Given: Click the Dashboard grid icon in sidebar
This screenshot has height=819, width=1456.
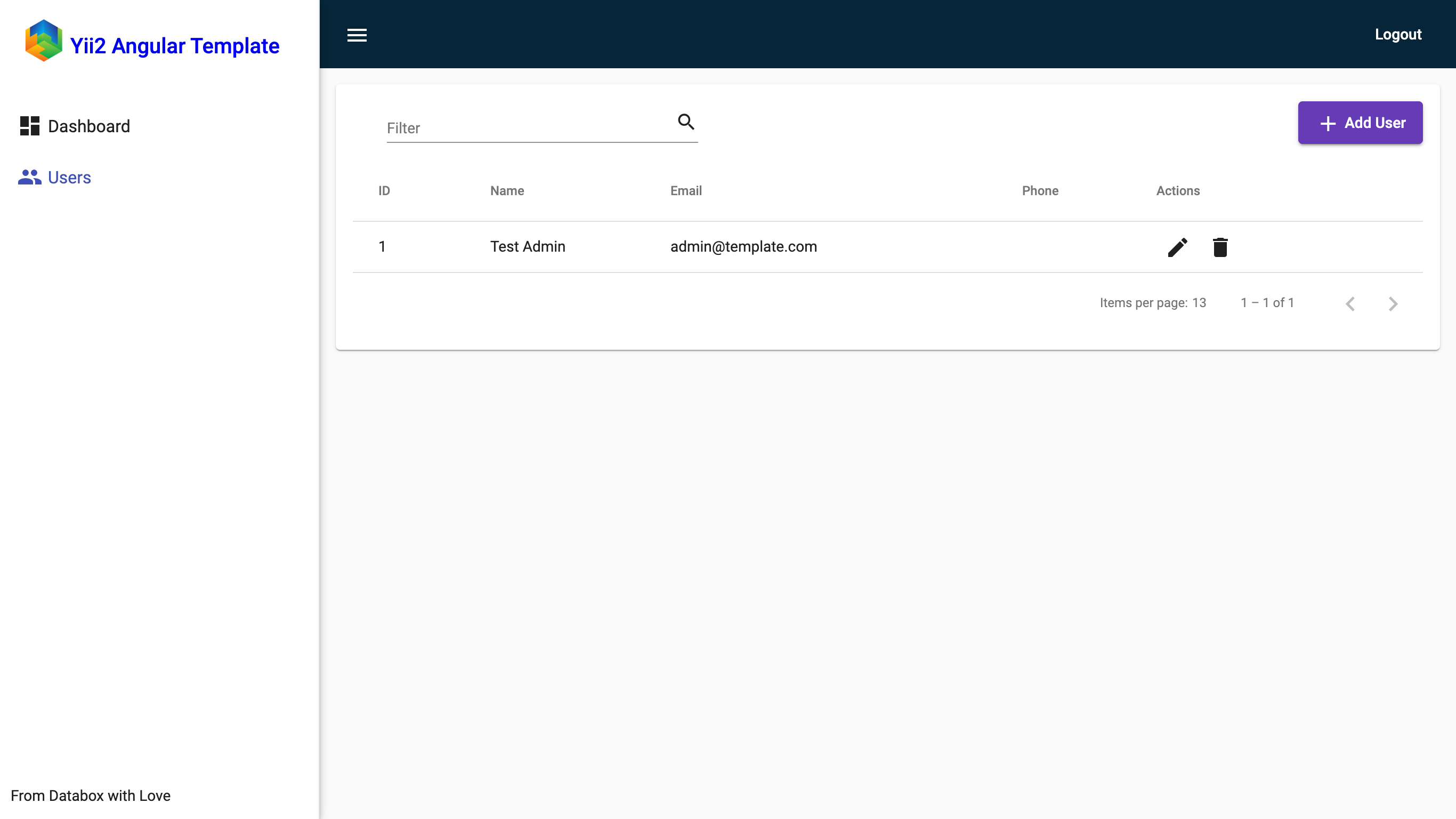Looking at the screenshot, I should [29, 125].
